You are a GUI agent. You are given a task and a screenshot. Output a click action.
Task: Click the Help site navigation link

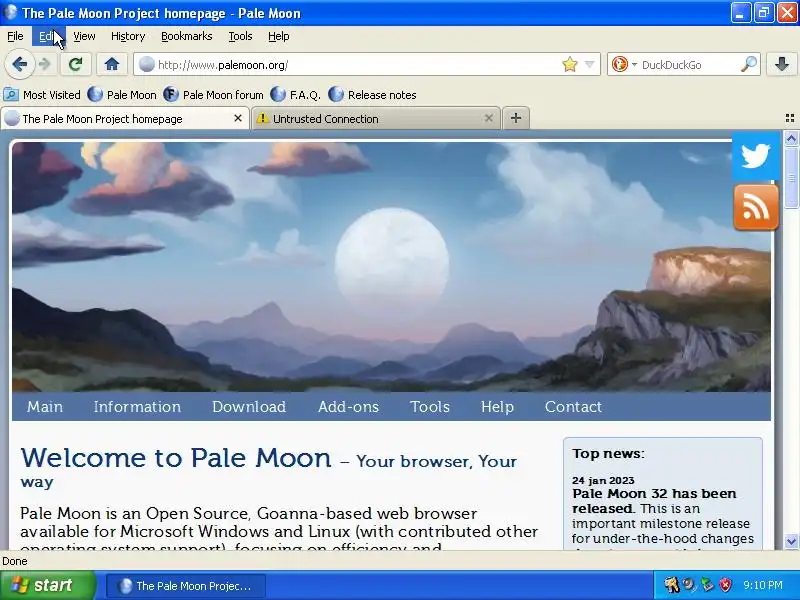click(x=497, y=407)
